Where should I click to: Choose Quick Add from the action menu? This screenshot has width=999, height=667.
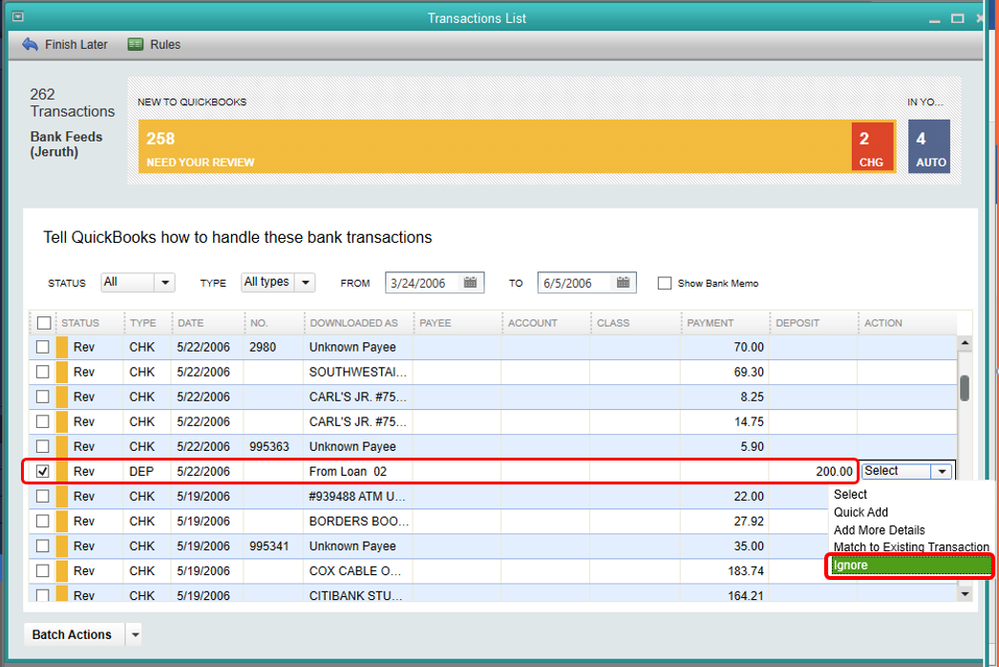point(861,513)
